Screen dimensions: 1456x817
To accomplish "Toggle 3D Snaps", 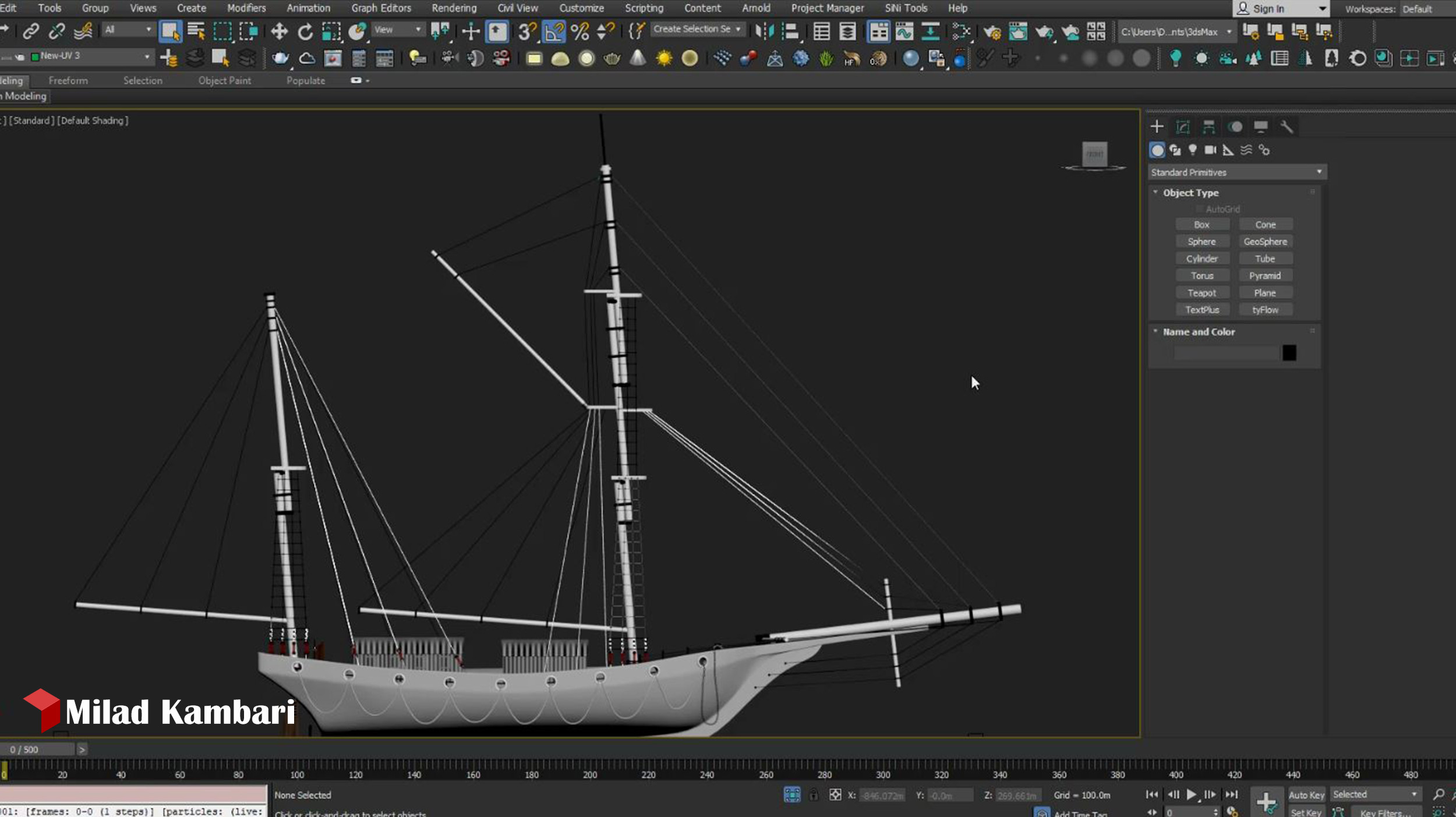I will point(527,31).
